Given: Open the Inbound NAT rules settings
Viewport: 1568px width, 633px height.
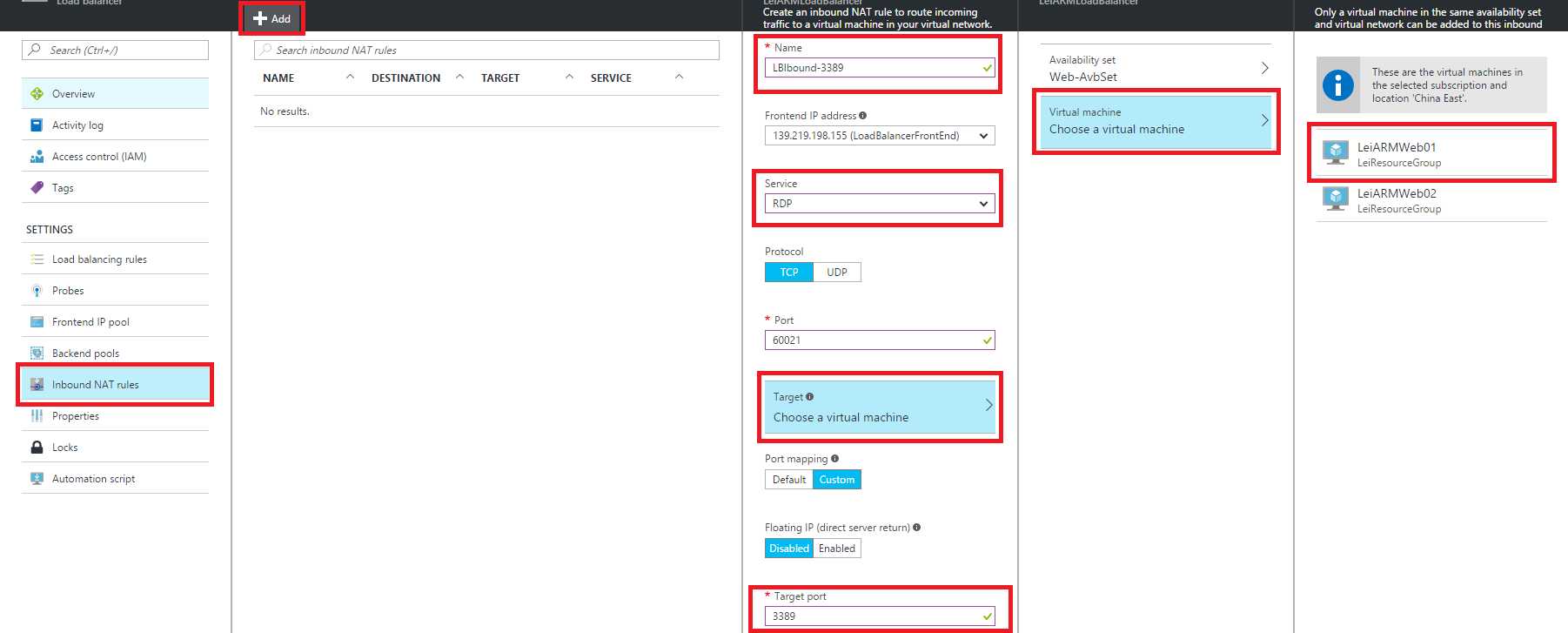Looking at the screenshot, I should [115, 384].
